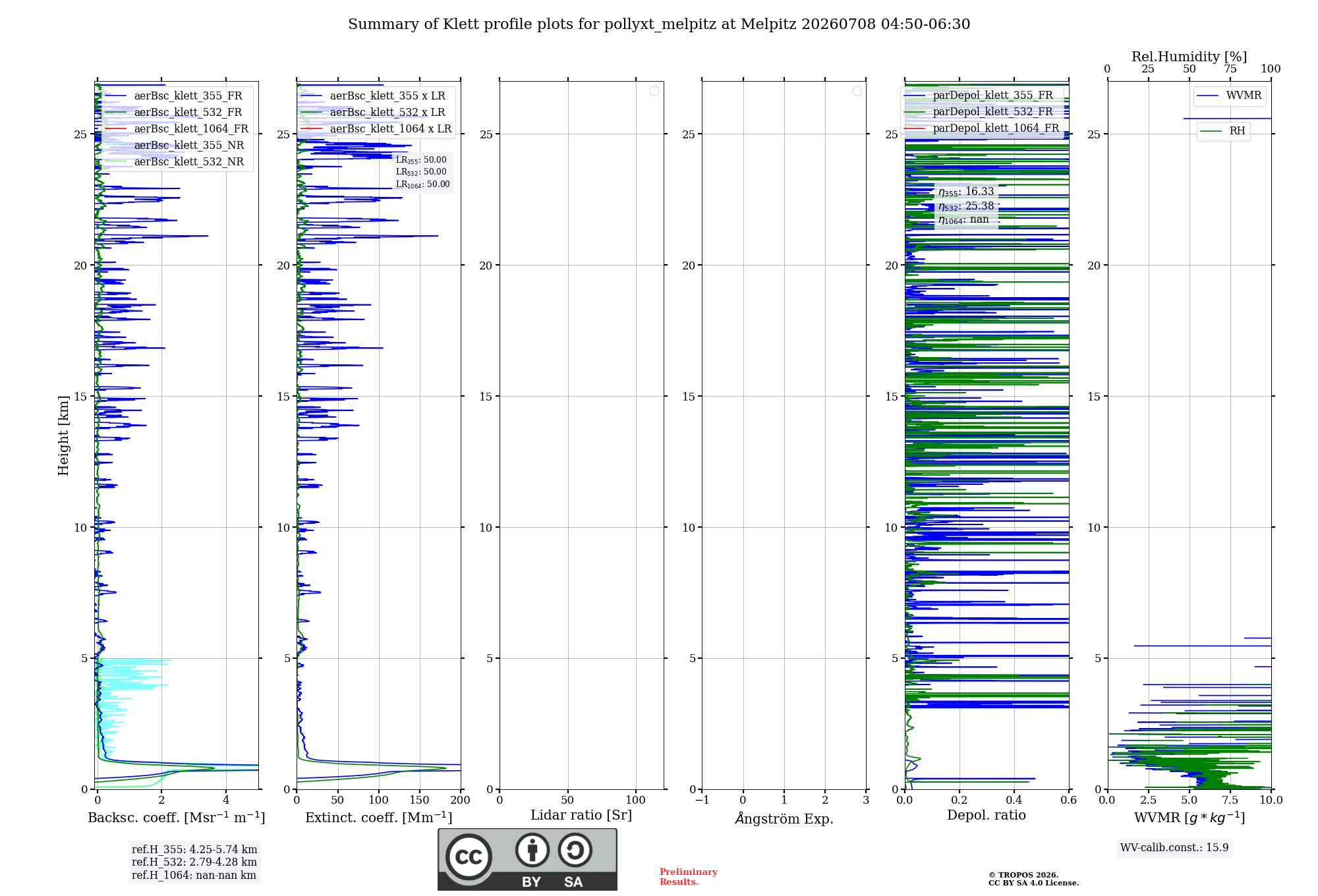Select aerBsc_klett_355_FR legend entry
The image size is (1318, 896).
tap(173, 96)
